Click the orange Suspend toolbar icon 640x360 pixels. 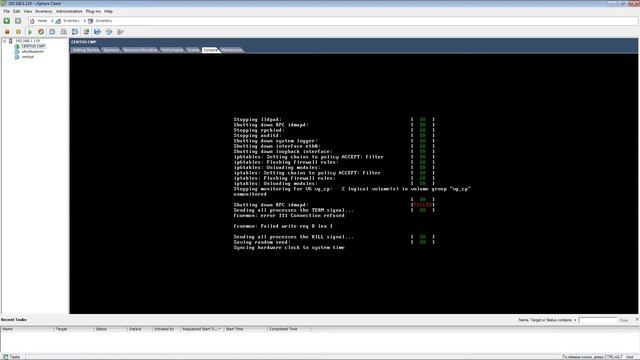coord(18,32)
